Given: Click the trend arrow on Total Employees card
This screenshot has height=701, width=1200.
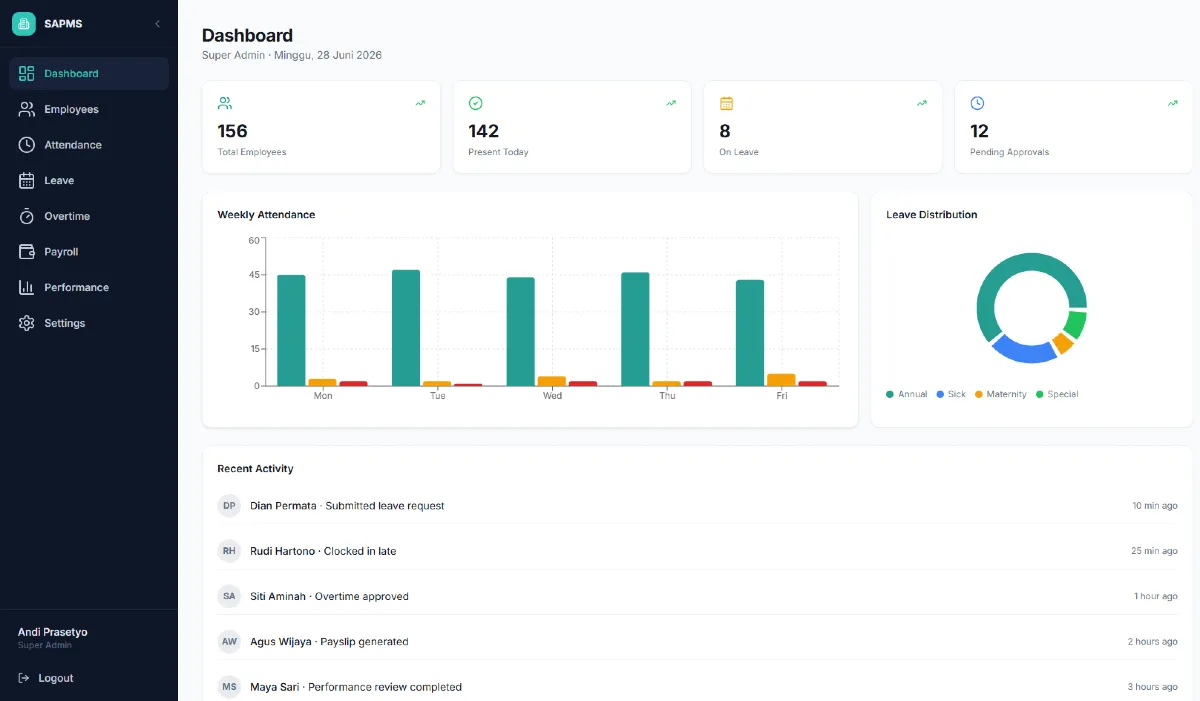Looking at the screenshot, I should (421, 103).
